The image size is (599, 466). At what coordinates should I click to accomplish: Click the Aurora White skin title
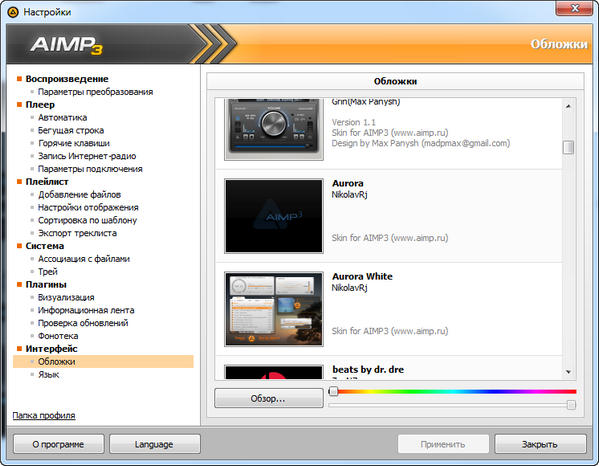[x=362, y=277]
